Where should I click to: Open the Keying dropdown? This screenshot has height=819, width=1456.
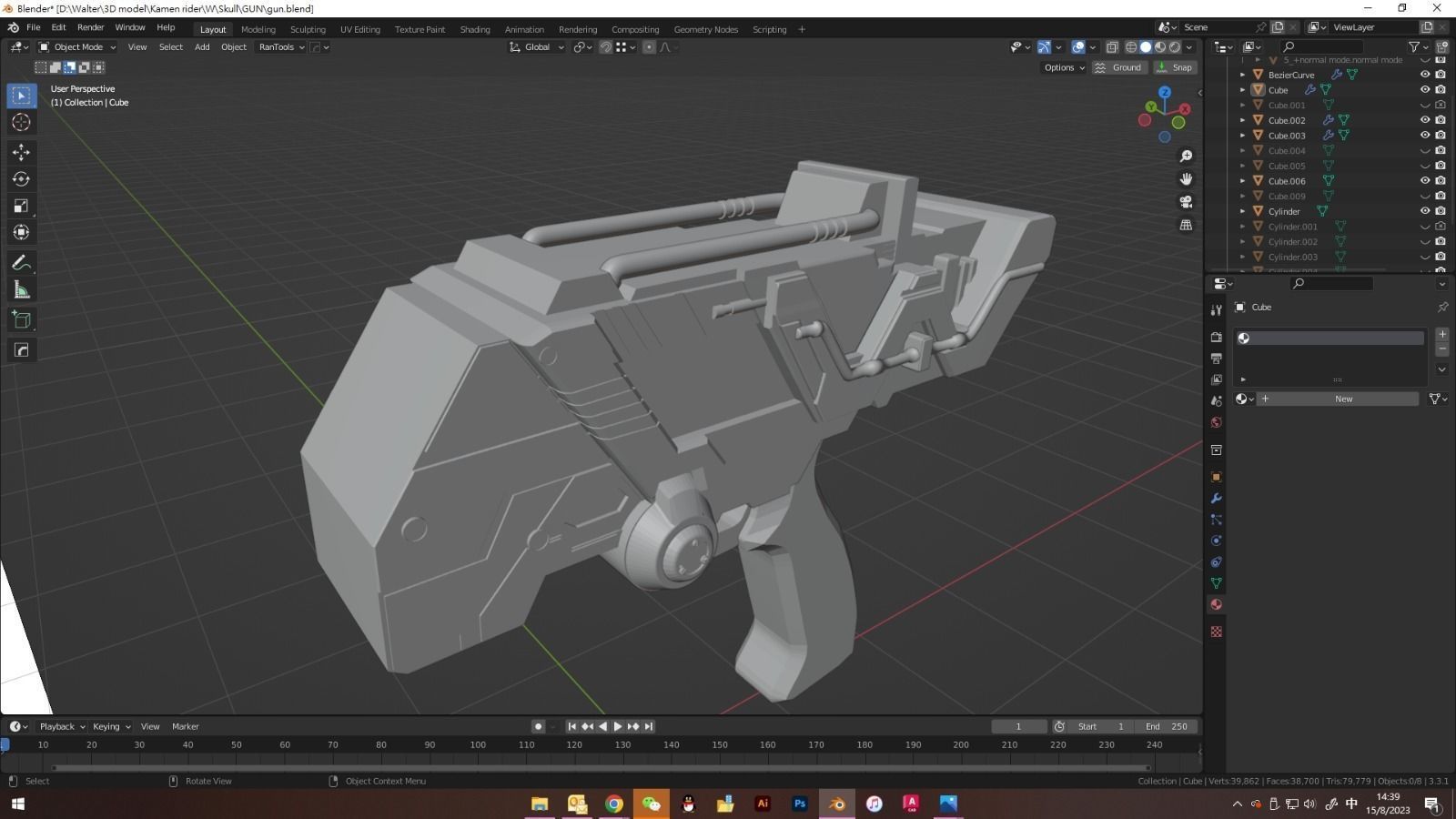point(111,726)
